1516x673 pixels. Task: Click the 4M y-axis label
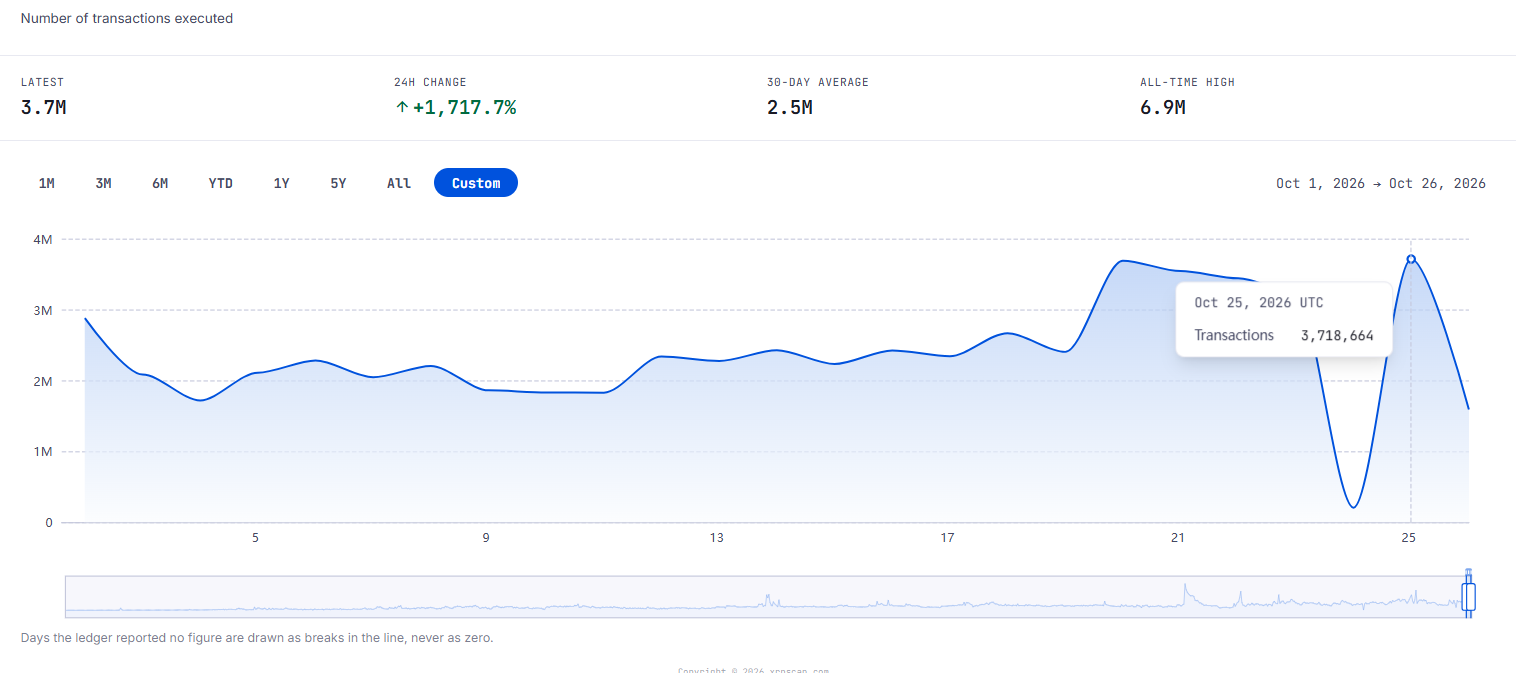pyautogui.click(x=42, y=239)
